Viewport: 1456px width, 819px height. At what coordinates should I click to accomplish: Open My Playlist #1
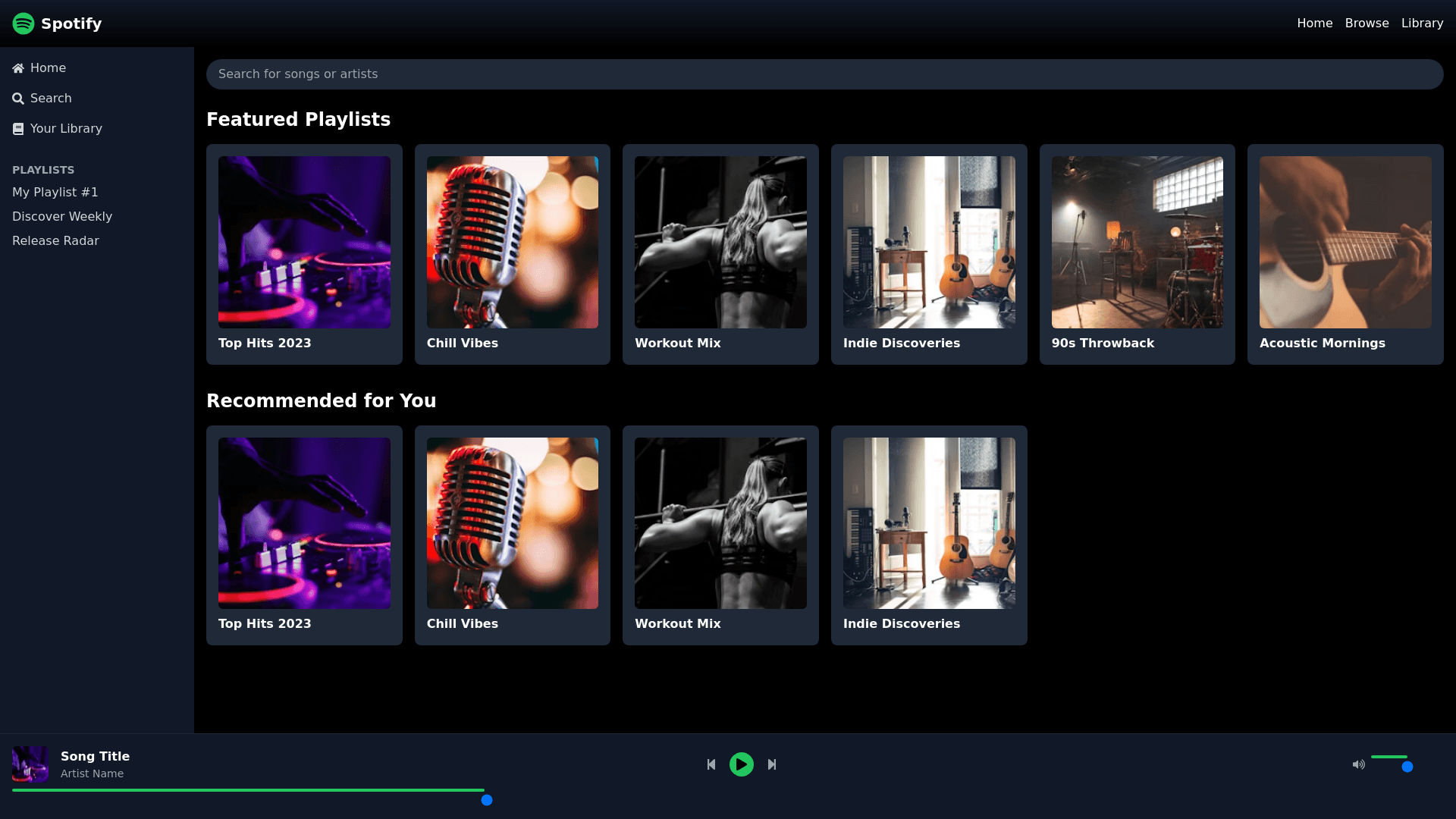tap(55, 193)
